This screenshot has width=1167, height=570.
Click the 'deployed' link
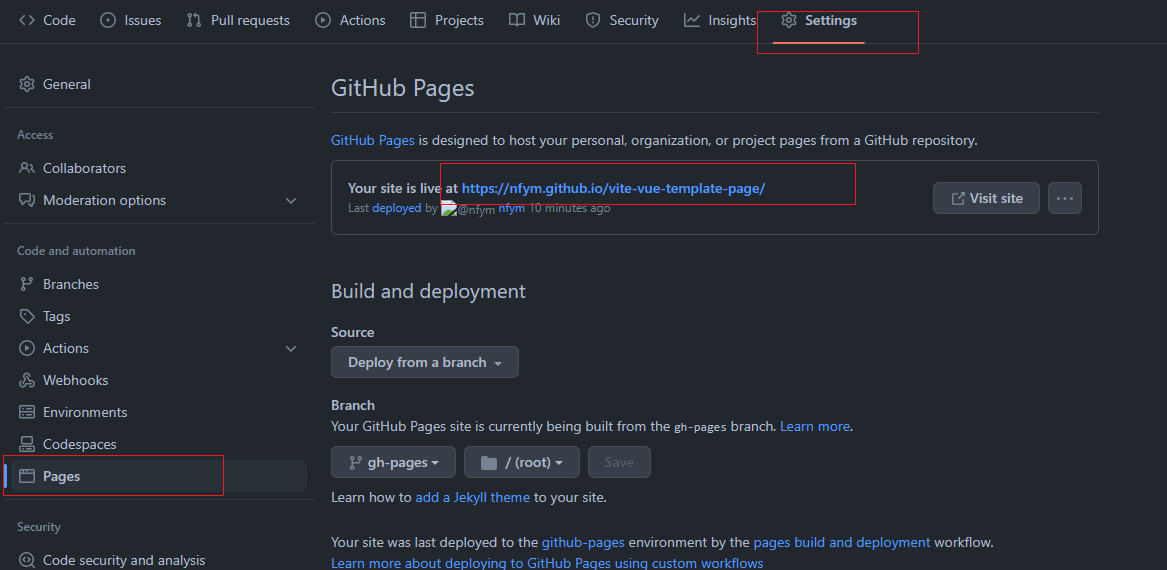coord(397,208)
